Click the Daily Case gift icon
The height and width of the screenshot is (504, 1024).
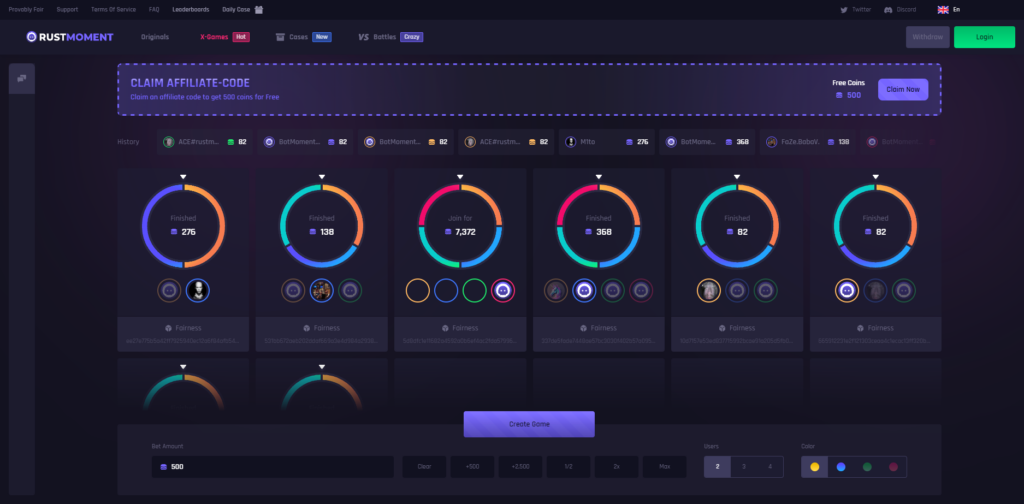pyautogui.click(x=259, y=10)
